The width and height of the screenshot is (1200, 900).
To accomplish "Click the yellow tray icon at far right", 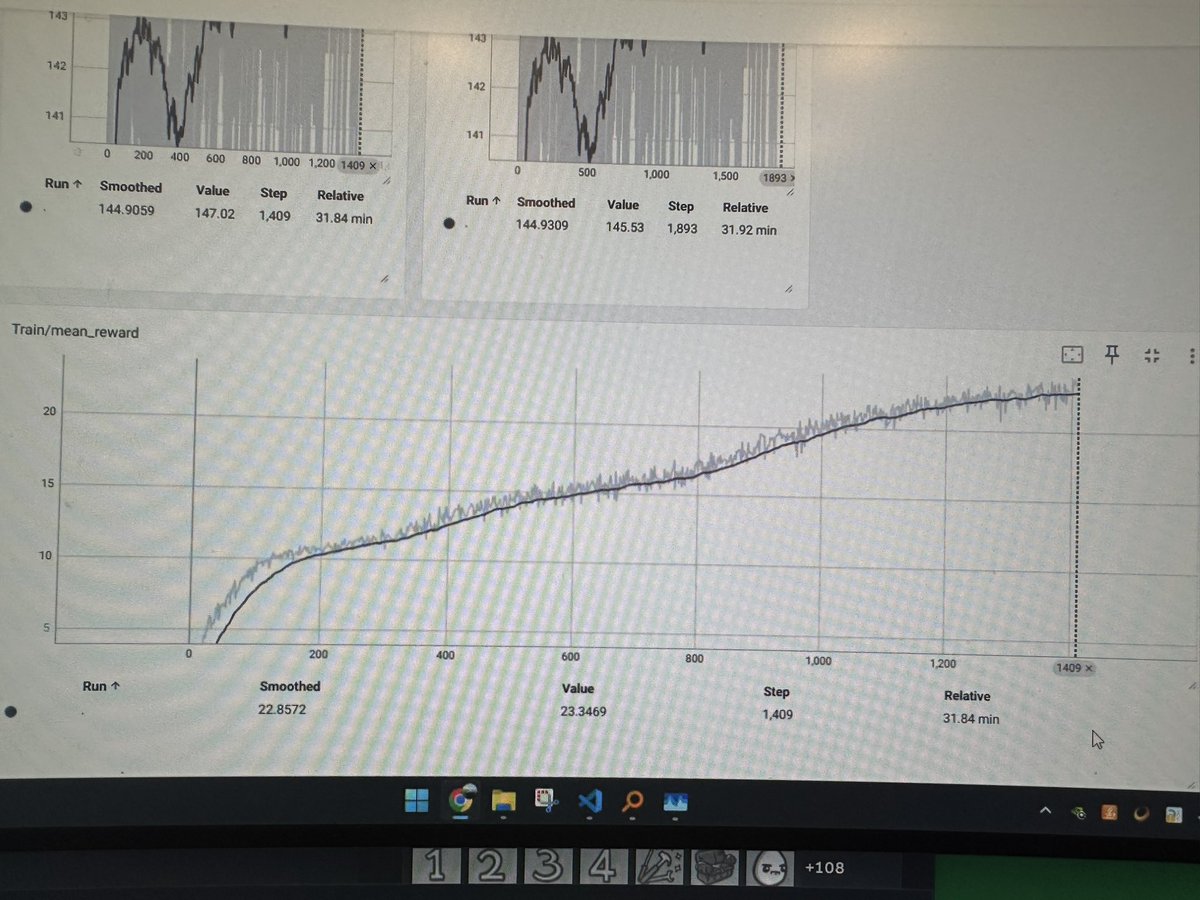I will click(1174, 816).
